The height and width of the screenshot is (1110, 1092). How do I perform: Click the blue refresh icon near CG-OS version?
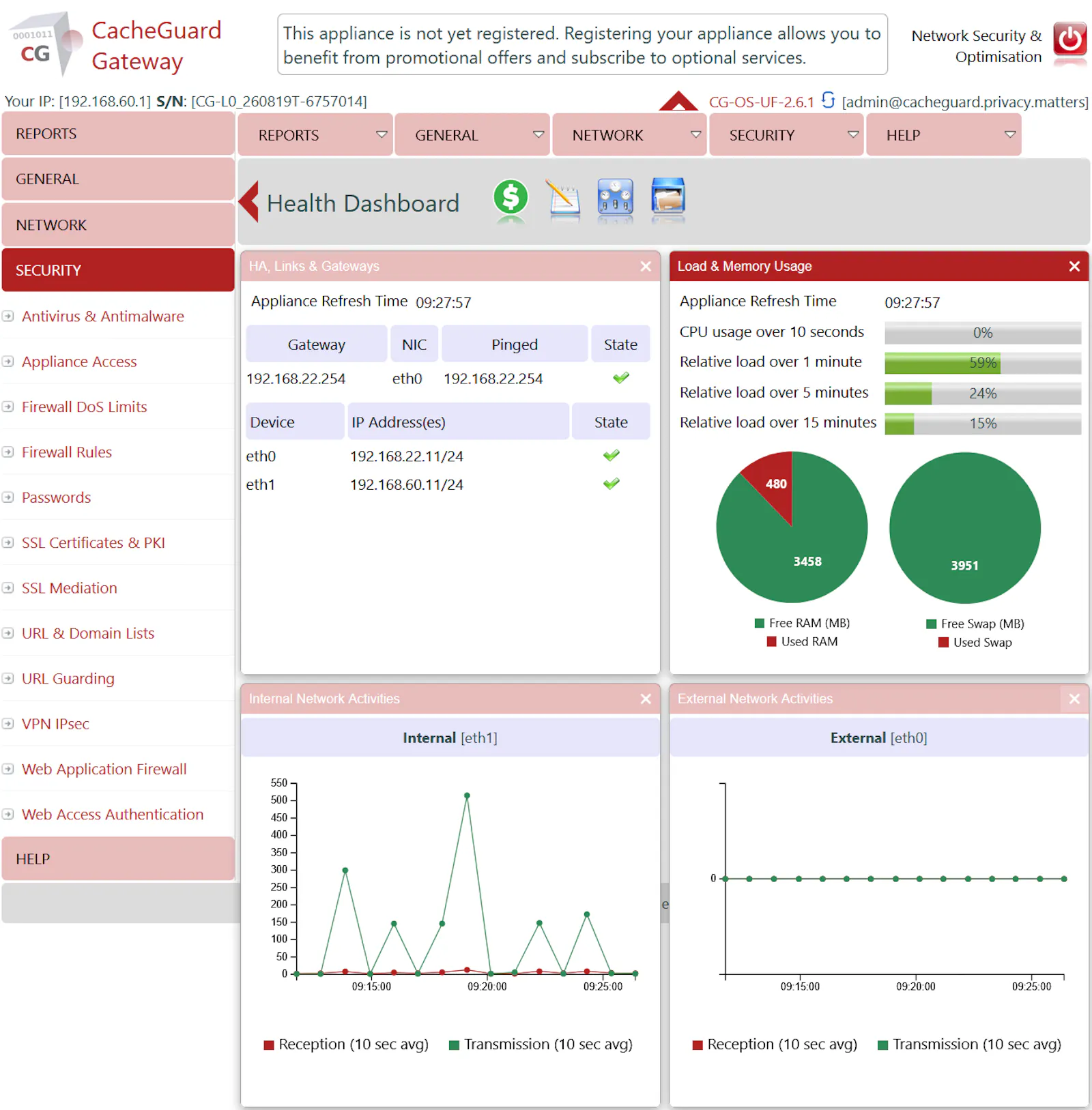(828, 100)
